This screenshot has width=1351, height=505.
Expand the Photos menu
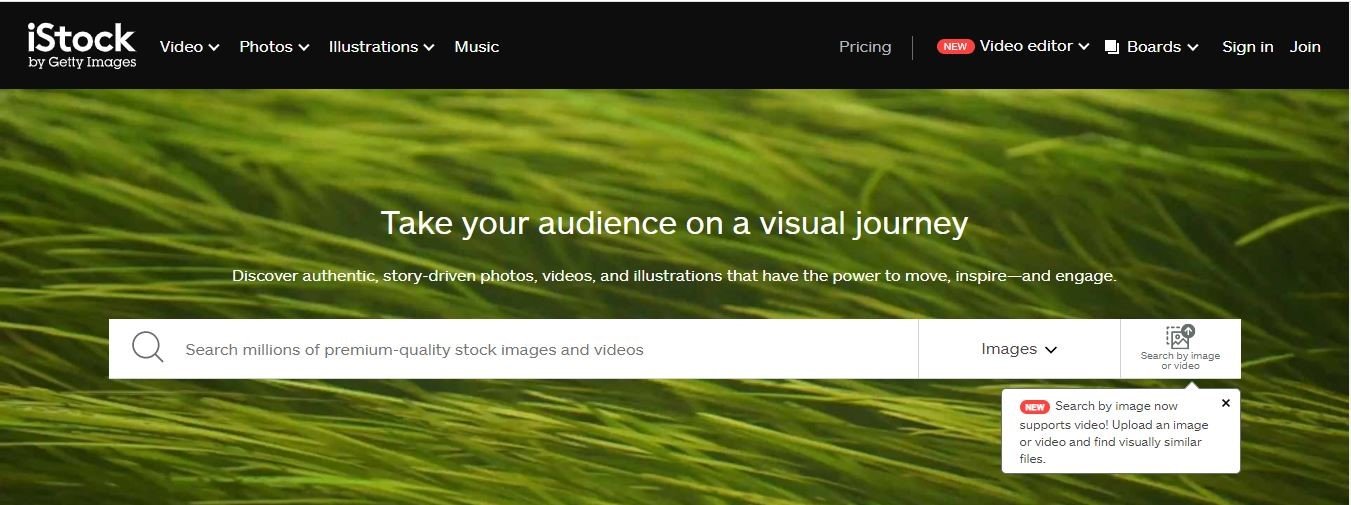(275, 47)
